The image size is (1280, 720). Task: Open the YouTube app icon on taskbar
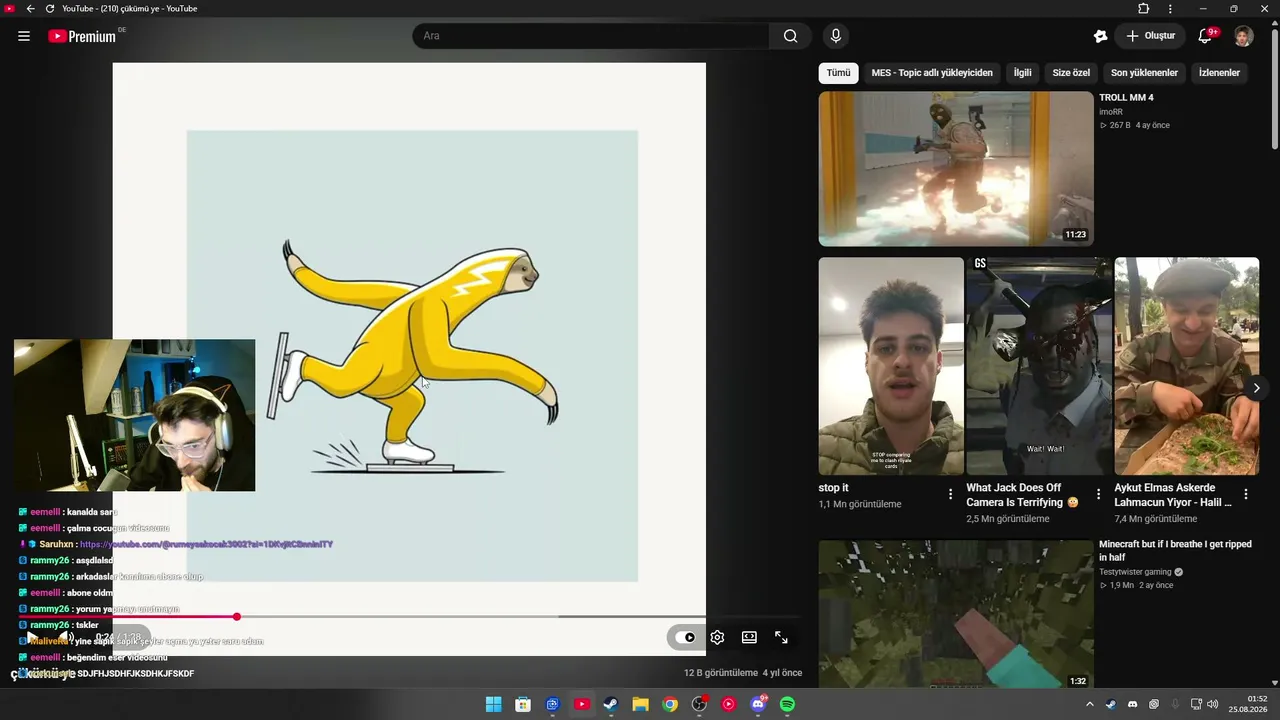pos(582,704)
